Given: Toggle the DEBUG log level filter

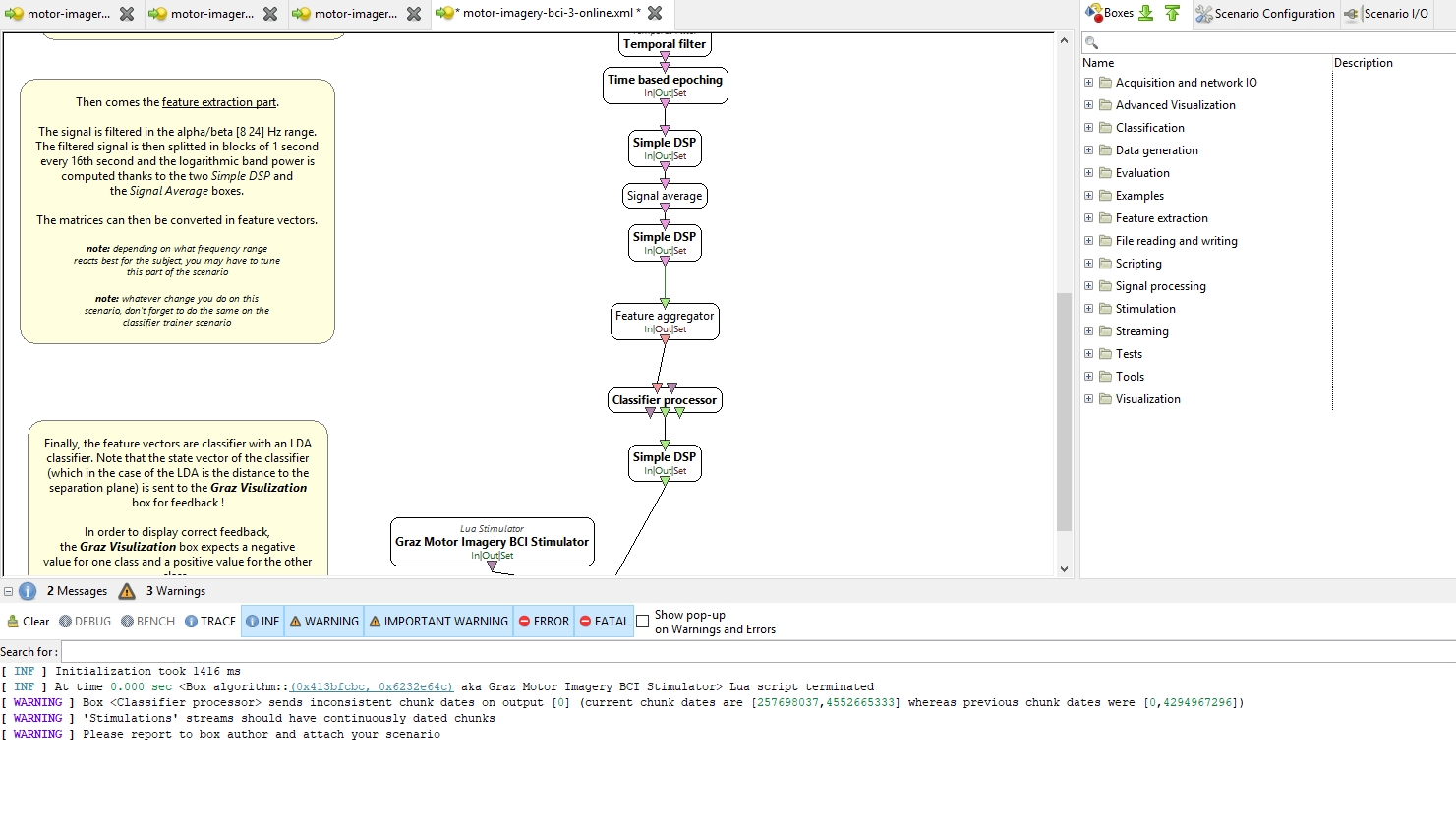Looking at the screenshot, I should click(x=85, y=622).
